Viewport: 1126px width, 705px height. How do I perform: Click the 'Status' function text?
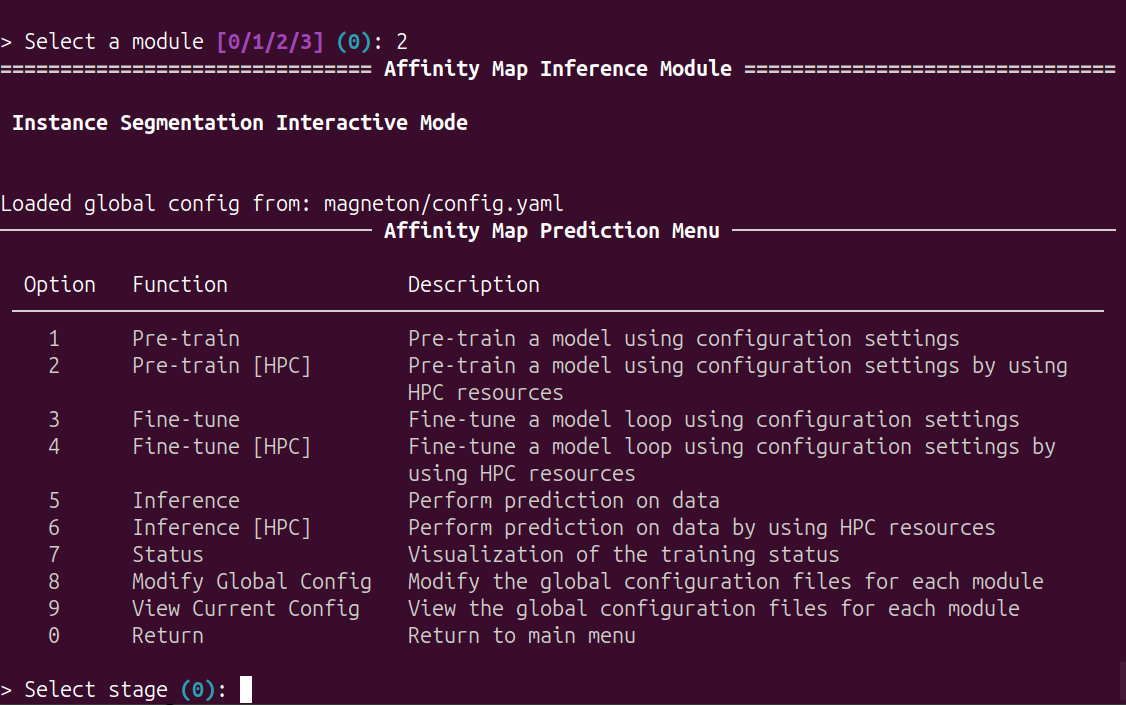click(168, 555)
